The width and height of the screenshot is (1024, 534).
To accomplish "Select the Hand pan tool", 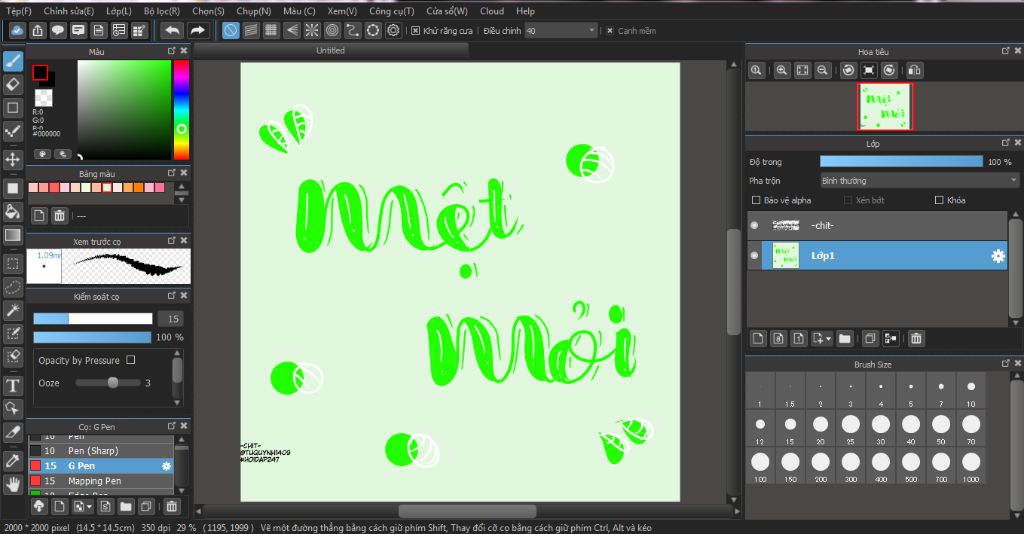I will tap(12, 484).
